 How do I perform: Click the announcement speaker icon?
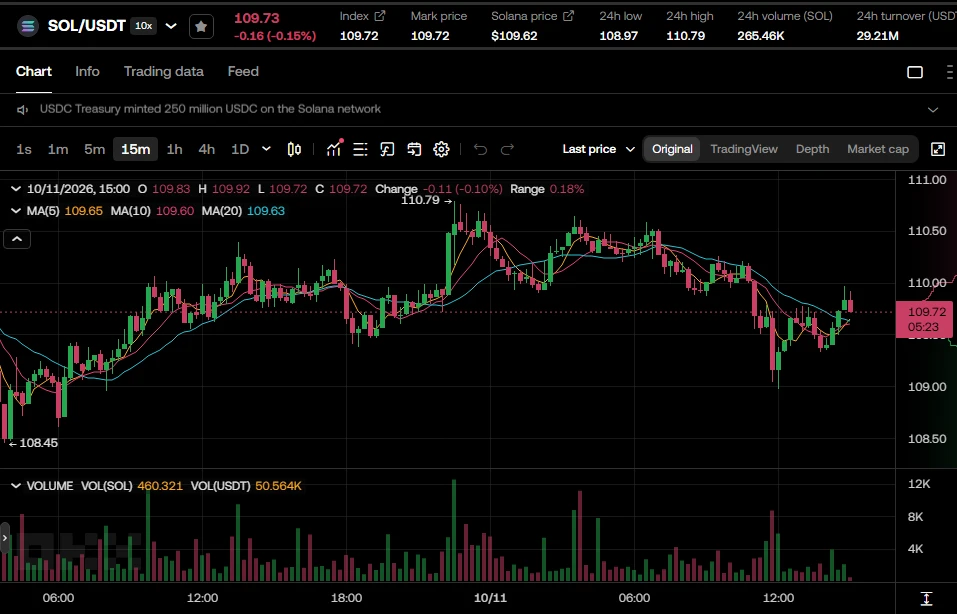pyautogui.click(x=23, y=109)
